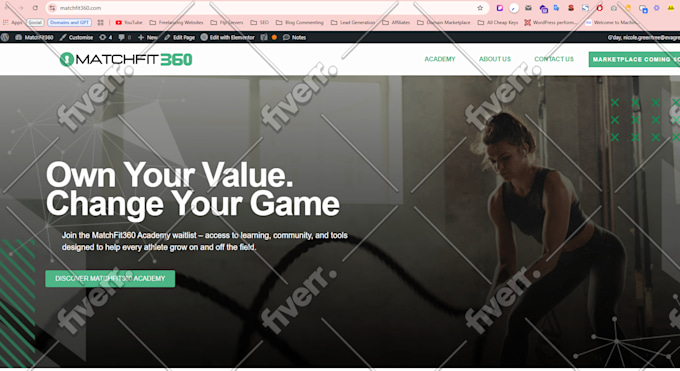Click the mail envelope extension icon
Image resolution: width=680 pixels, height=371 pixels.
click(x=528, y=8)
